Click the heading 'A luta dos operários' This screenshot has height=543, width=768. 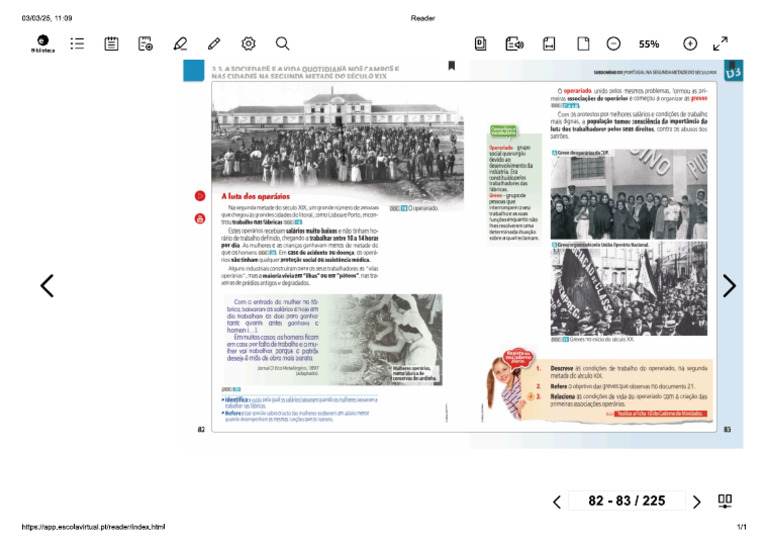pos(255,196)
